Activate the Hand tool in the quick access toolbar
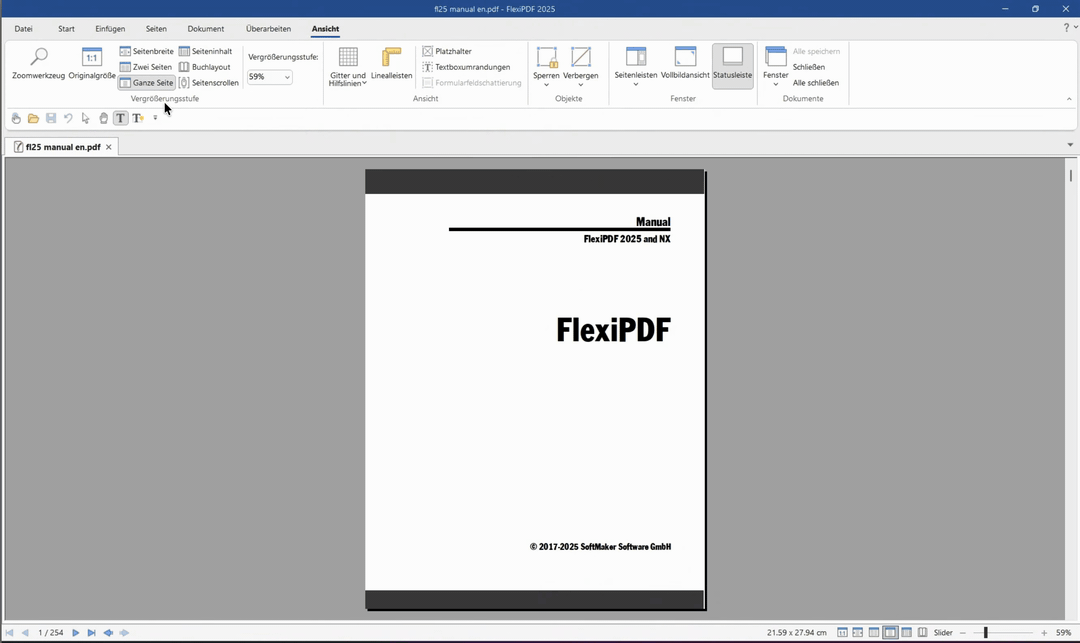Viewport: 1080px width, 643px height. pos(15,118)
